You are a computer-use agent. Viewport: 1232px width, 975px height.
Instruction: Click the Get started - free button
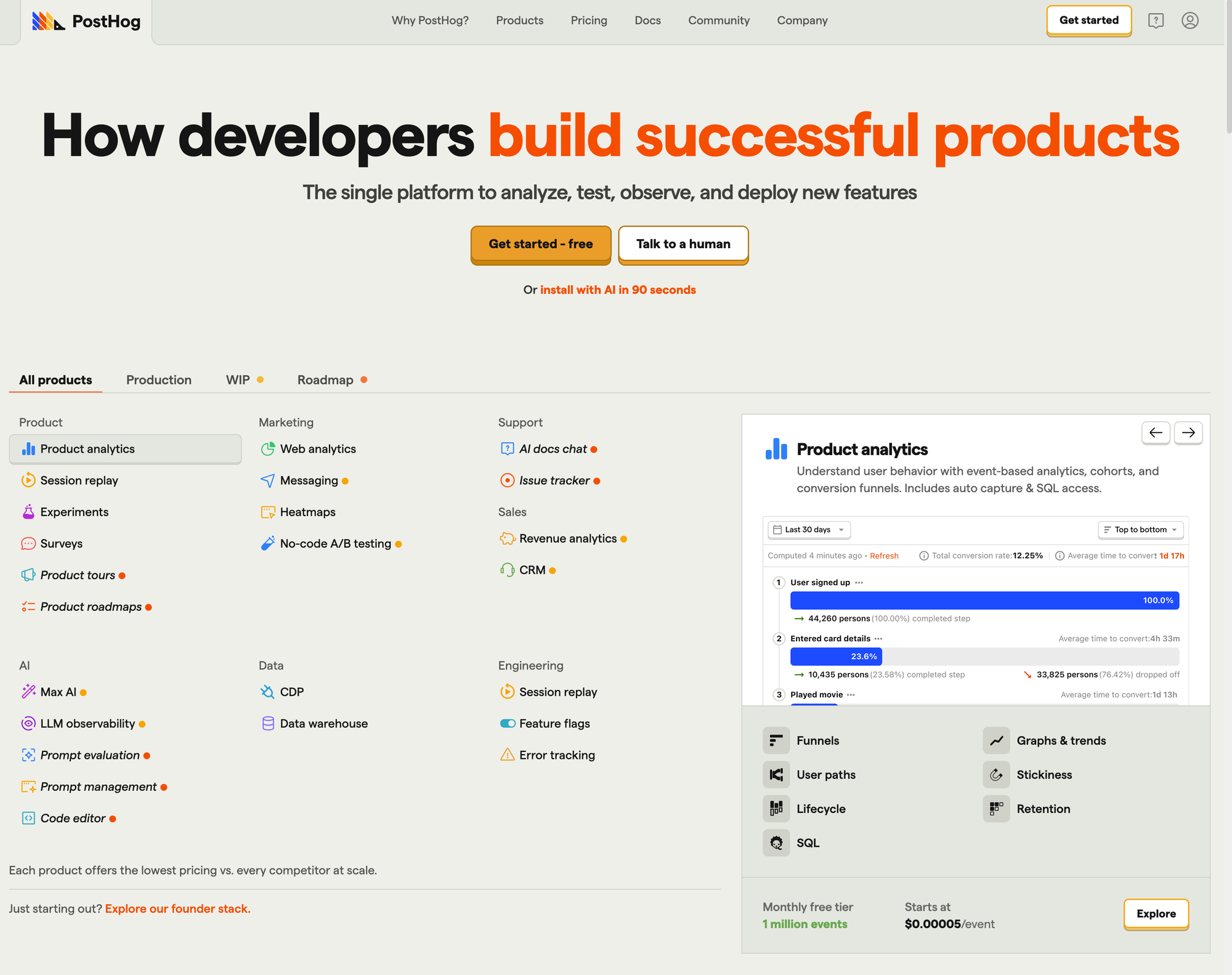point(541,245)
